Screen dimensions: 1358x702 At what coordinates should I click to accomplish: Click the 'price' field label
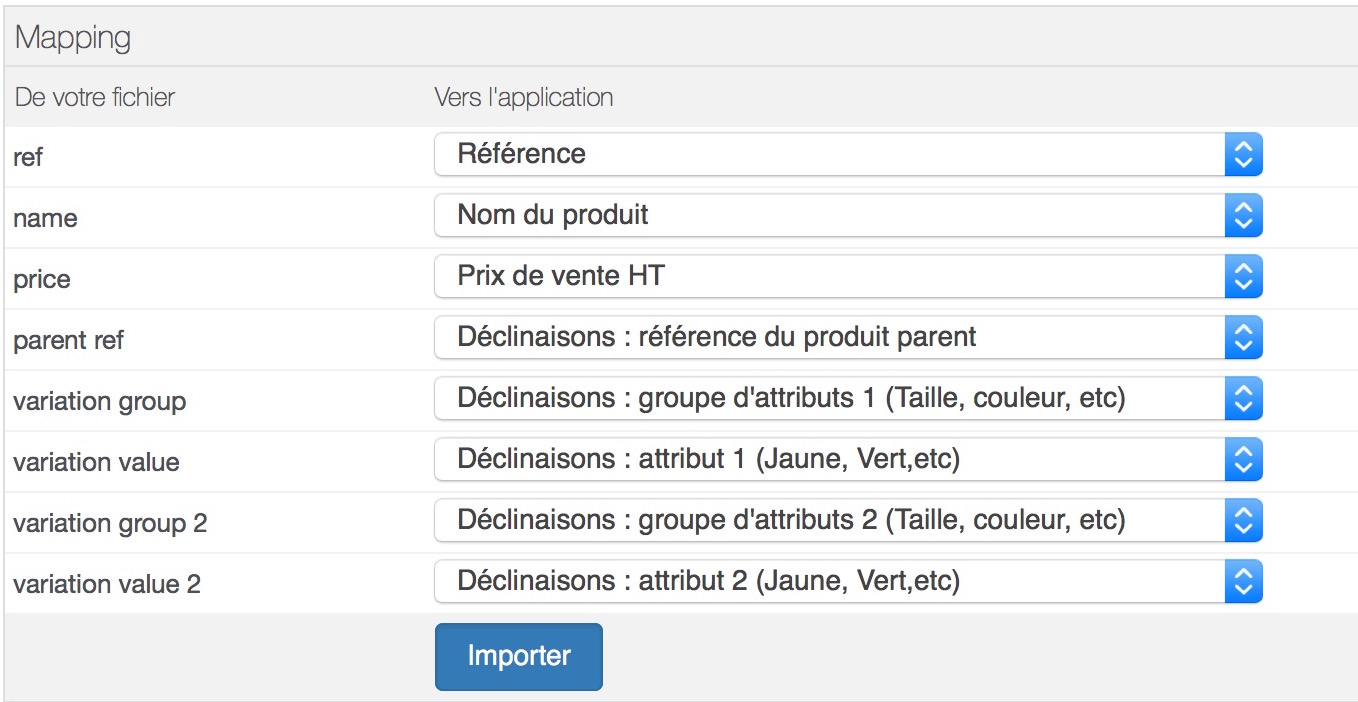(x=42, y=279)
